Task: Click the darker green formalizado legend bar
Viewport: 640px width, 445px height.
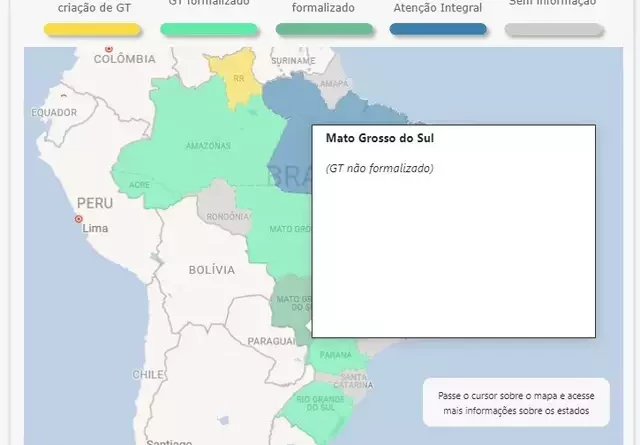Action: click(323, 29)
